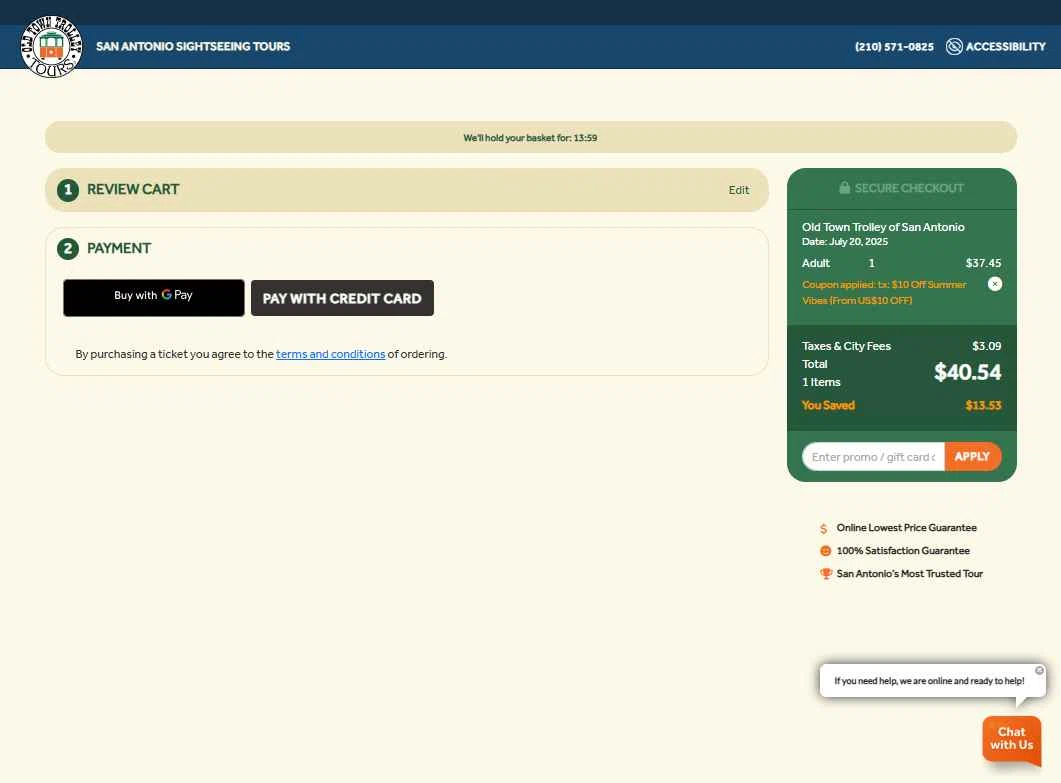Apply the promo code
Screen dimensions: 1061x783
972,456
